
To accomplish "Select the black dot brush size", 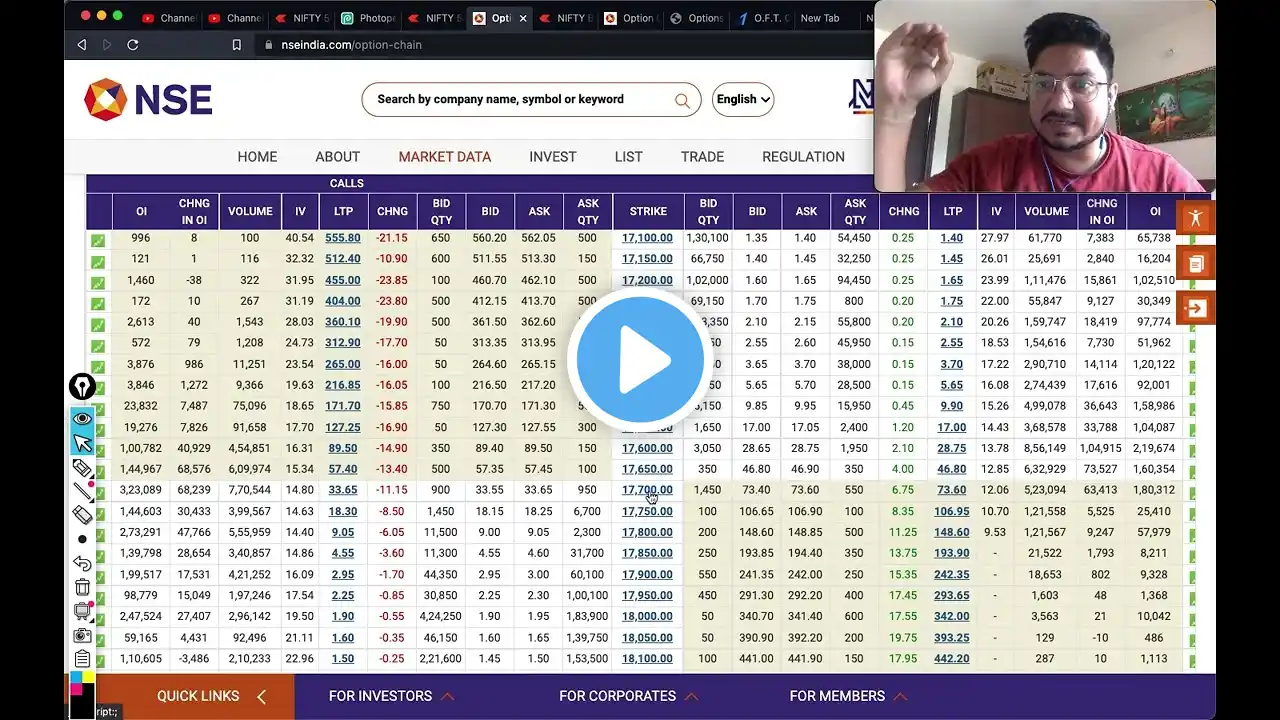I will point(82,539).
